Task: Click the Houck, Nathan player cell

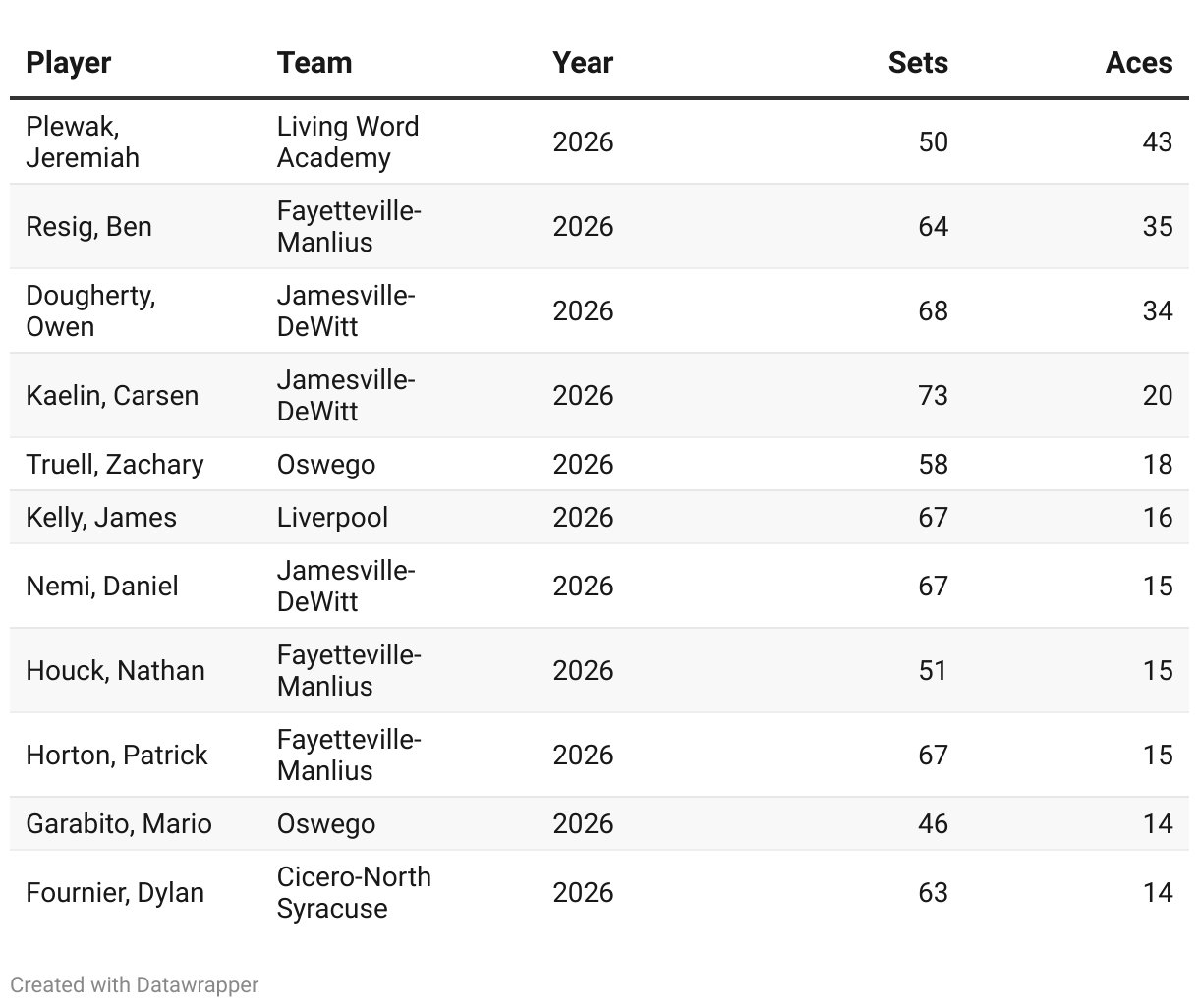Action: [116, 670]
